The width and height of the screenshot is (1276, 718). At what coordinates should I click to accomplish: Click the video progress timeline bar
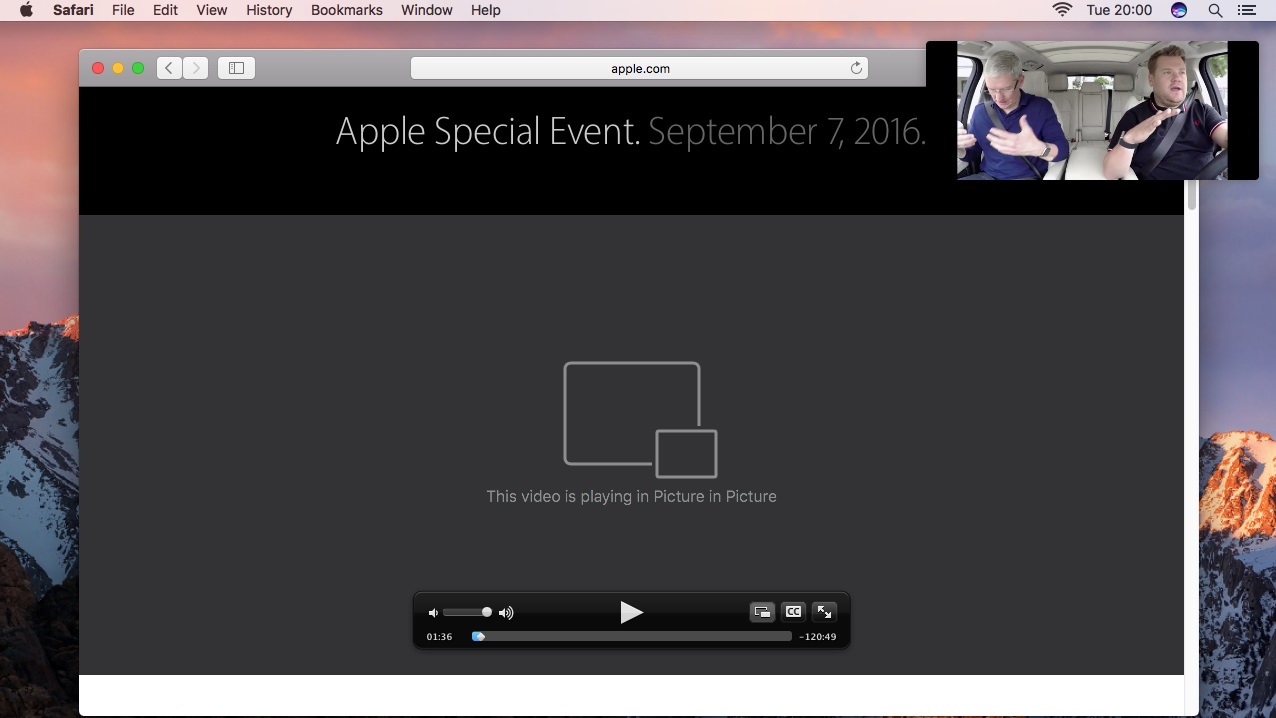click(x=632, y=636)
